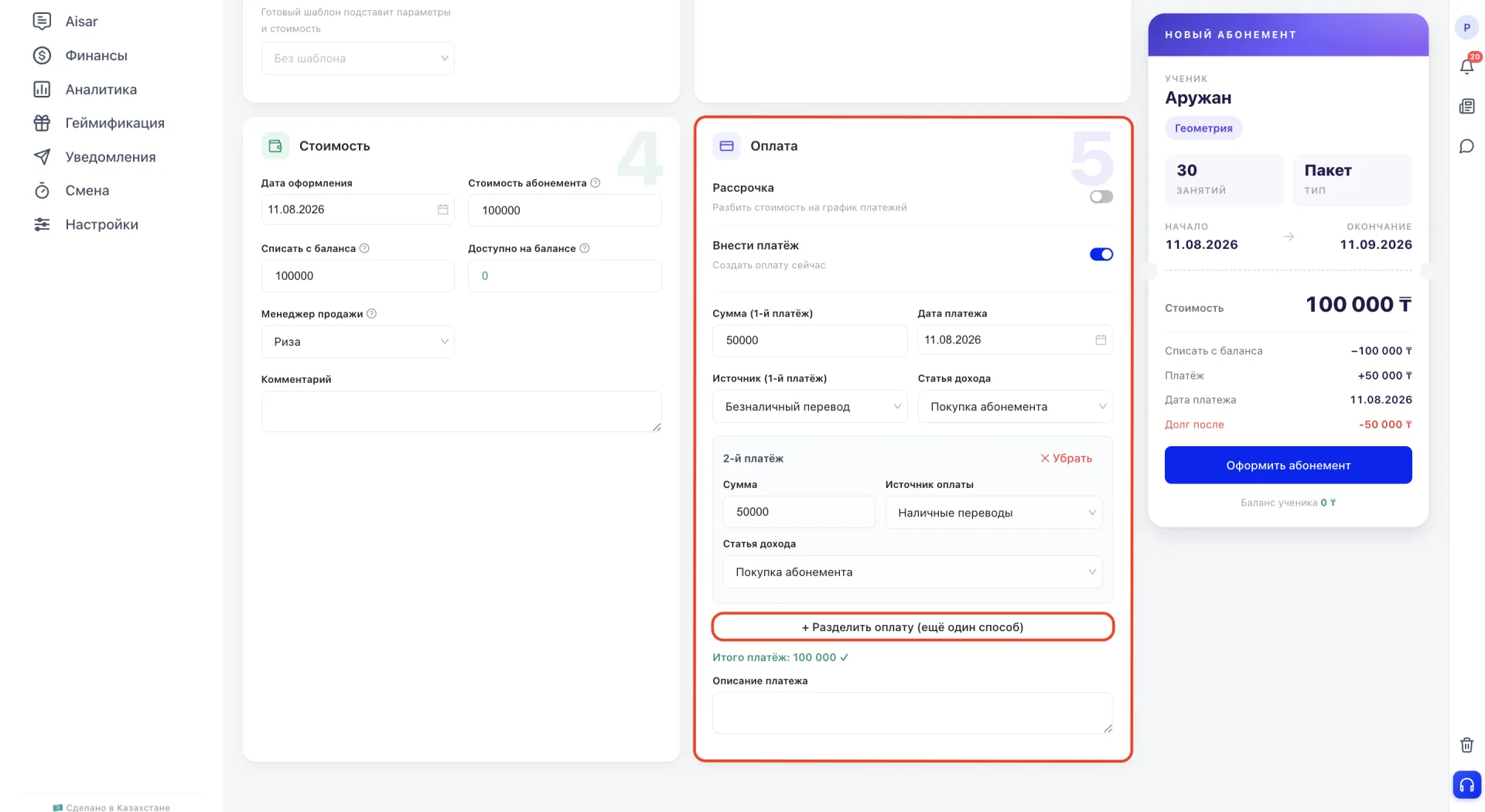Open Источник (1-й платёж) dropdown
The width and height of the screenshot is (1485, 812).
[x=810, y=407]
